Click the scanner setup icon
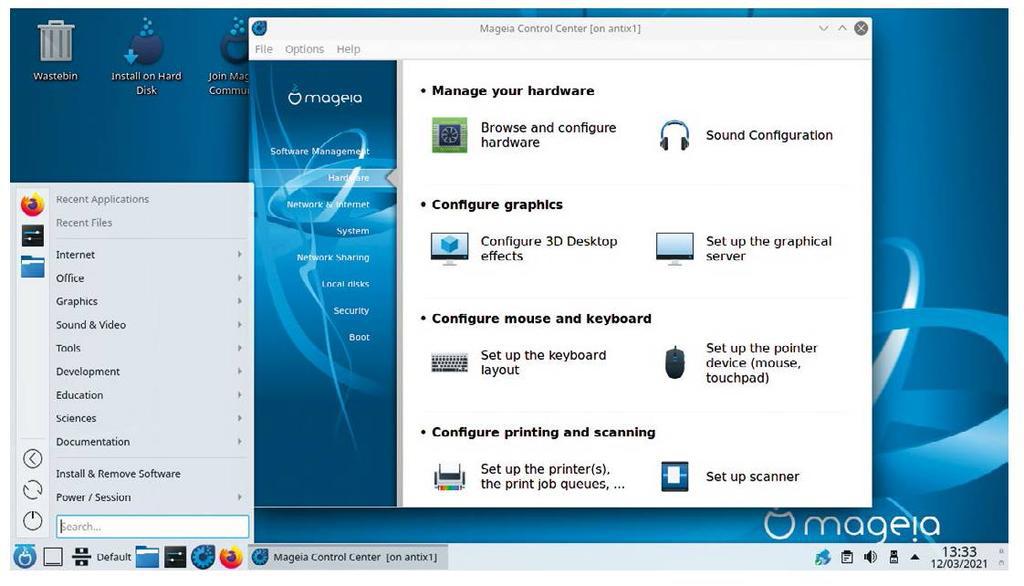1024x586 pixels. [x=675, y=476]
